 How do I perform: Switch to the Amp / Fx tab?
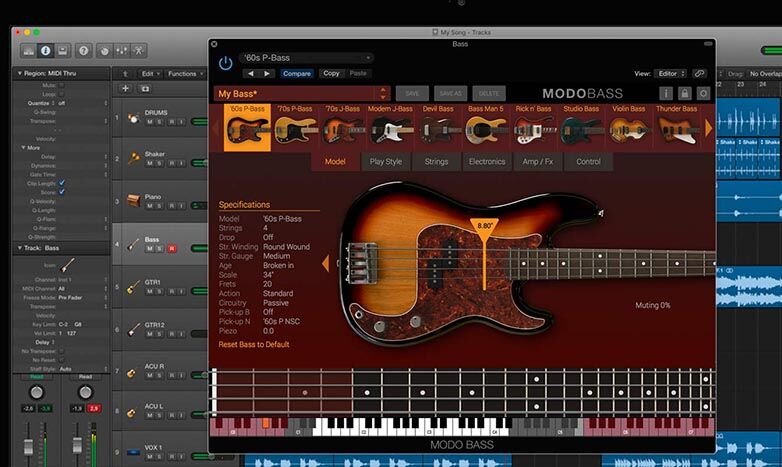click(x=538, y=162)
